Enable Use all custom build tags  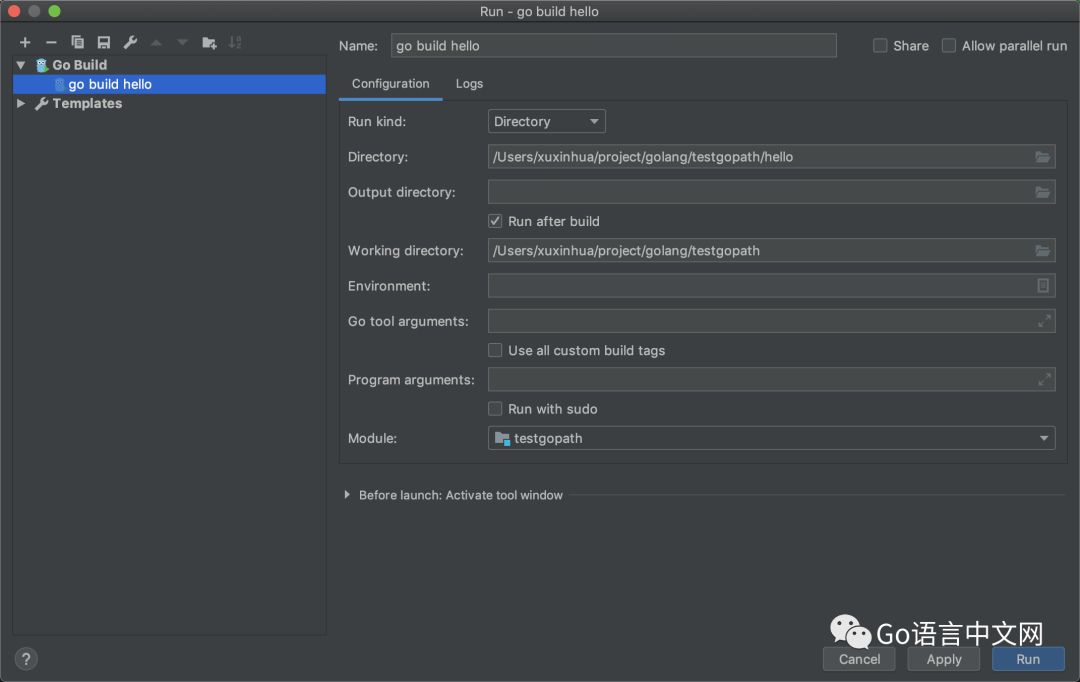click(x=495, y=351)
